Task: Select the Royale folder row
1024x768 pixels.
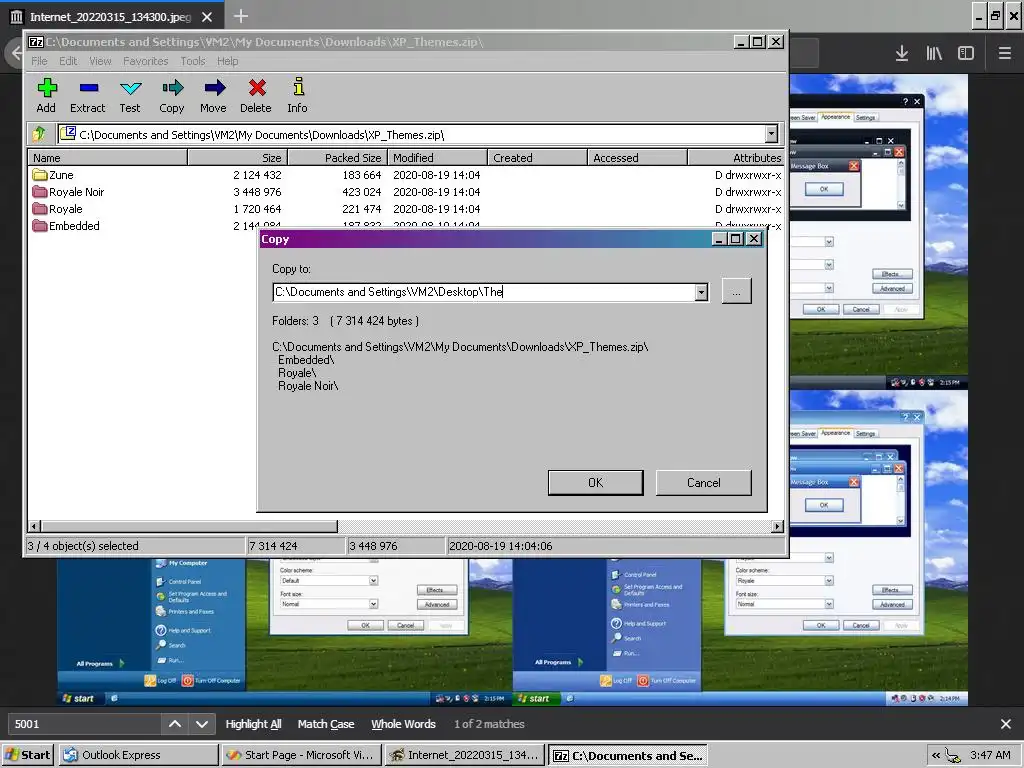Action: (x=405, y=209)
